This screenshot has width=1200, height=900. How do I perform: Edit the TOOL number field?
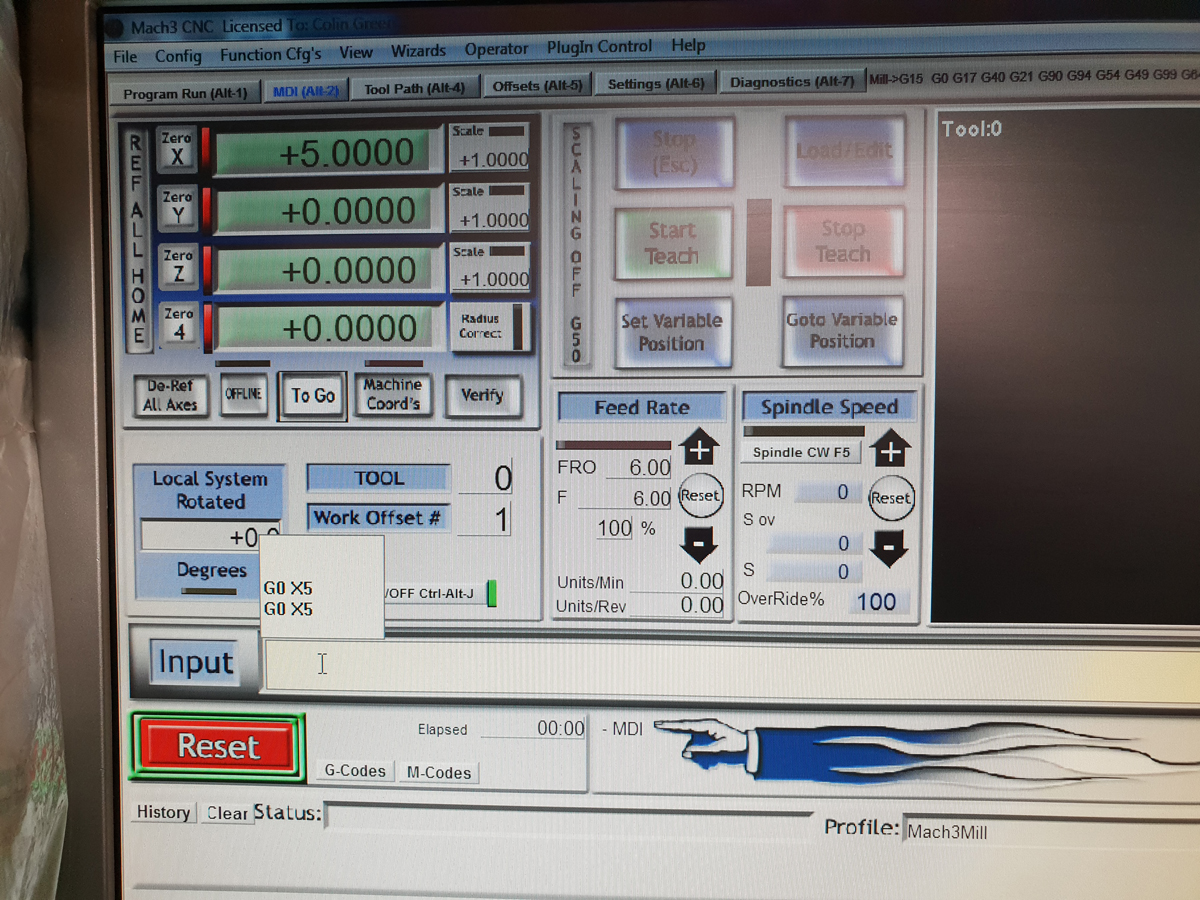485,478
